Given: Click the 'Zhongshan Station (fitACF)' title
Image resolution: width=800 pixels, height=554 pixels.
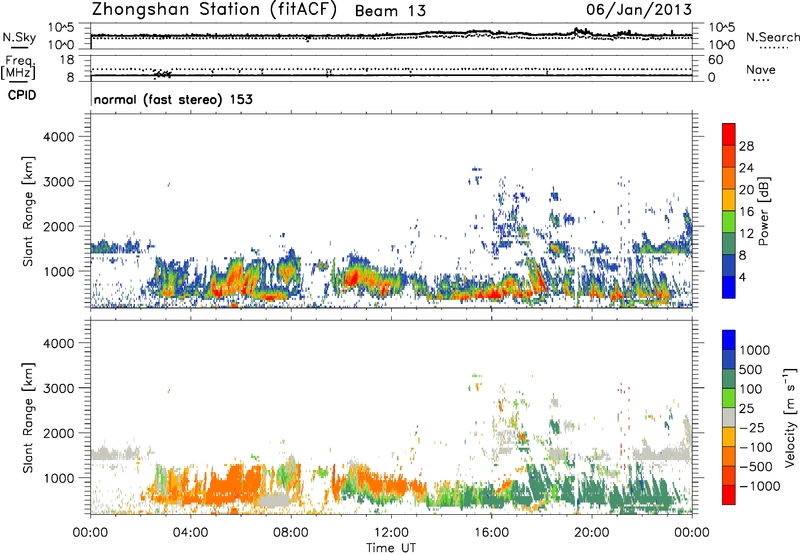Looking at the screenshot, I should pos(214,10).
